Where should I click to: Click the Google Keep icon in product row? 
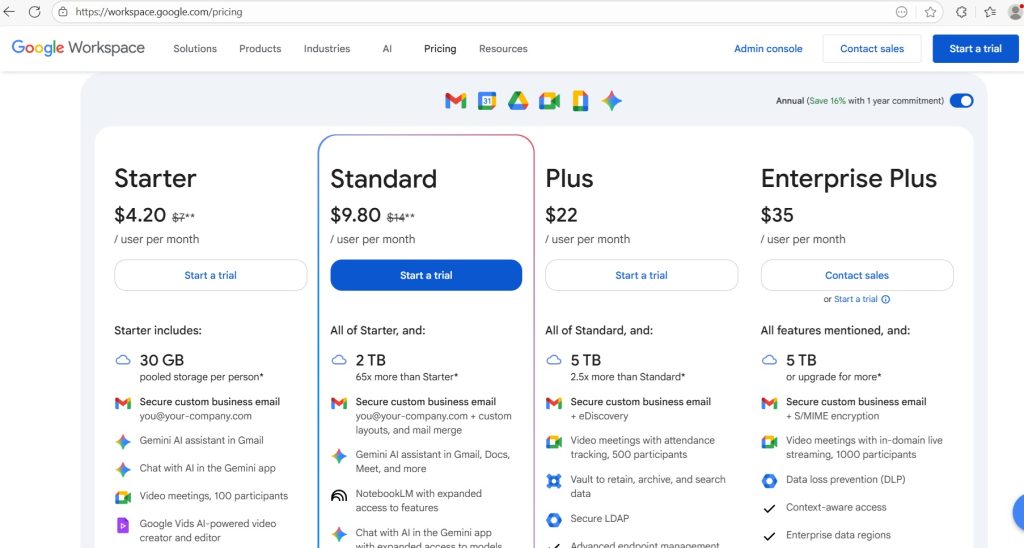tap(581, 101)
